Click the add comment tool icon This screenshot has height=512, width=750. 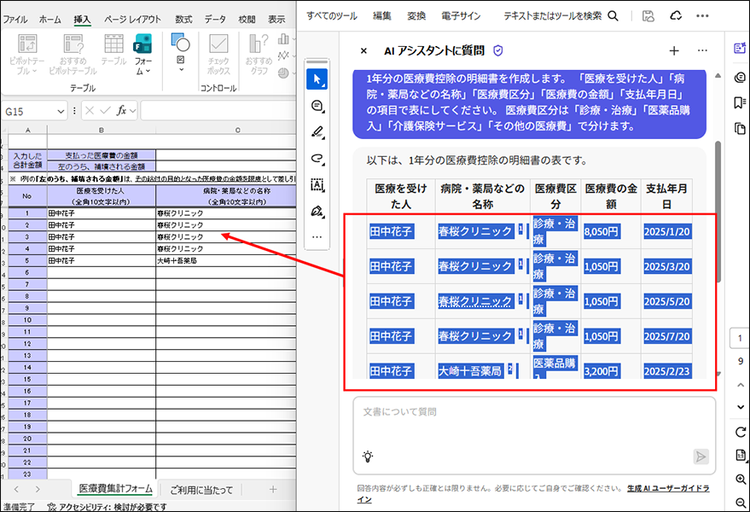point(318,106)
